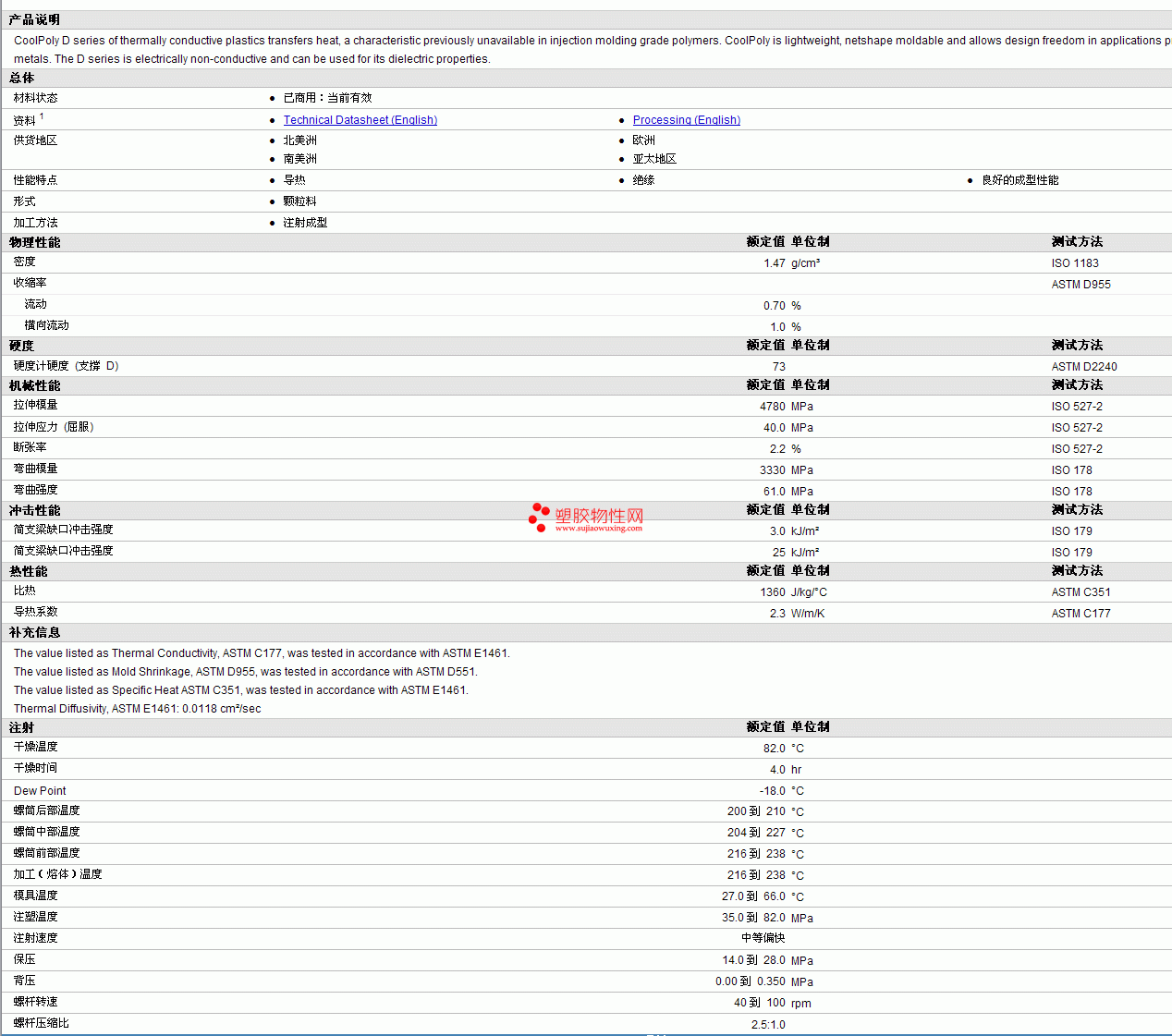Click the flexural strength value "61.0"

pos(775,492)
